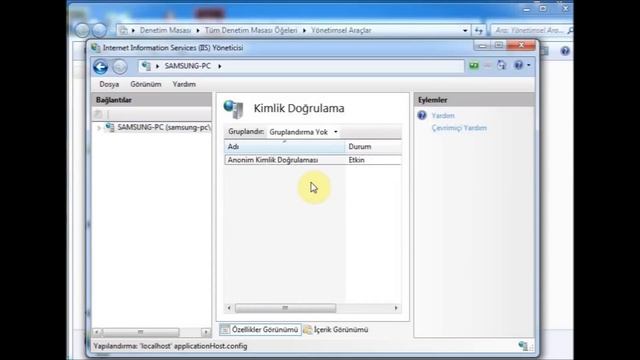Sort by the Adı column header
This screenshot has width=640, height=360.
pos(284,147)
